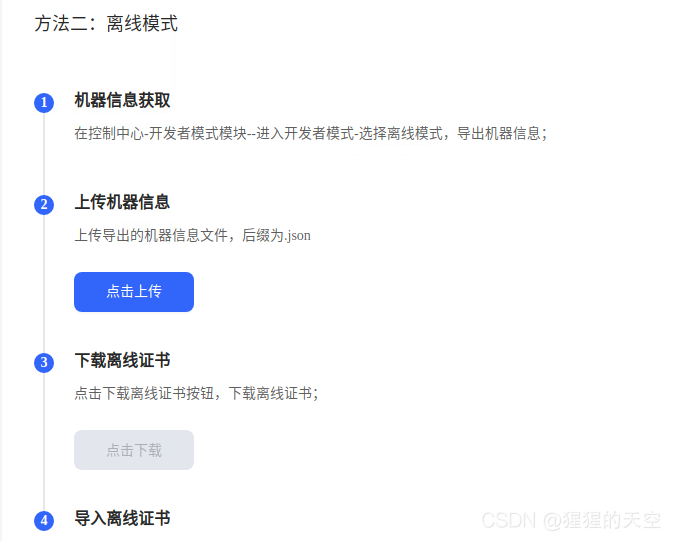
Task: Click the .json suffix upload description
Action: (x=192, y=235)
